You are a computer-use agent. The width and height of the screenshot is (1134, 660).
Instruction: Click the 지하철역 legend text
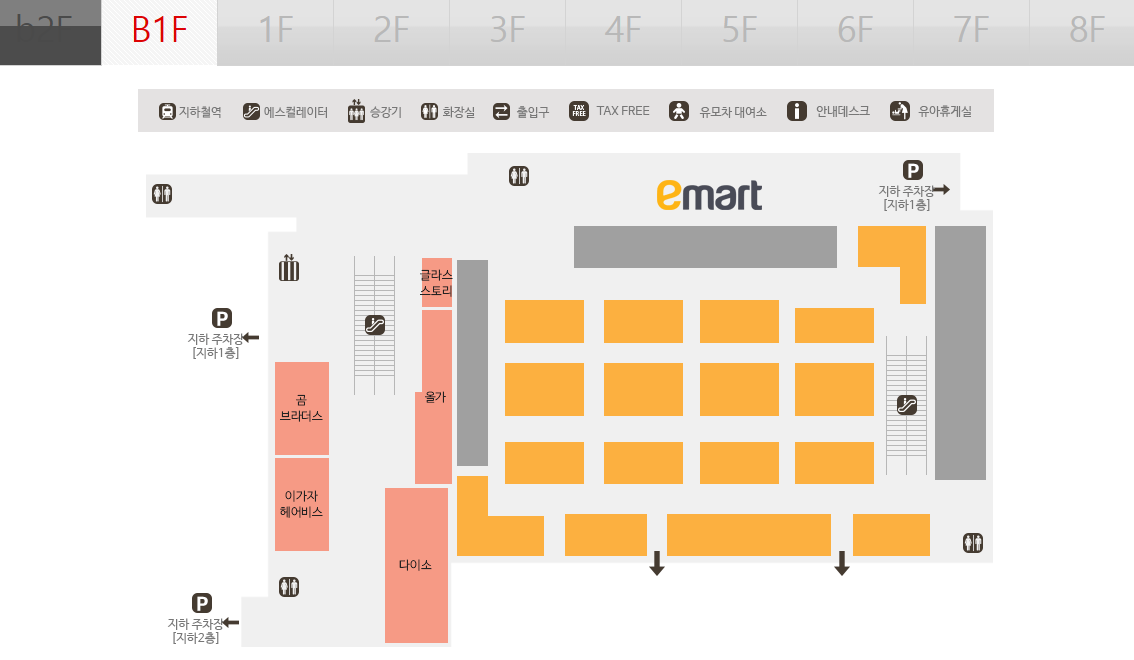pos(200,112)
